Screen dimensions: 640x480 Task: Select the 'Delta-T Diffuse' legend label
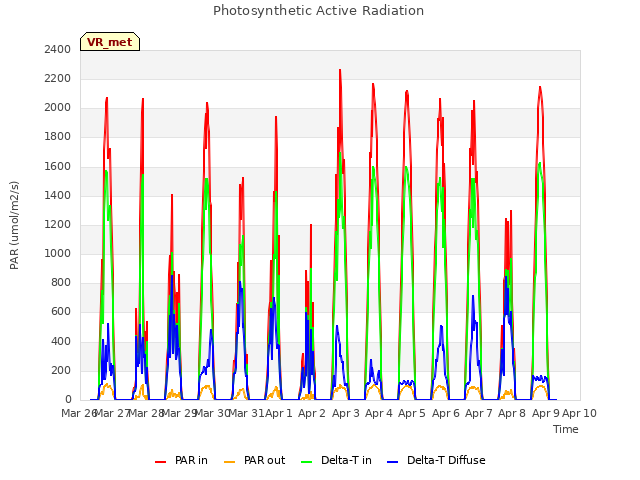tap(446, 460)
